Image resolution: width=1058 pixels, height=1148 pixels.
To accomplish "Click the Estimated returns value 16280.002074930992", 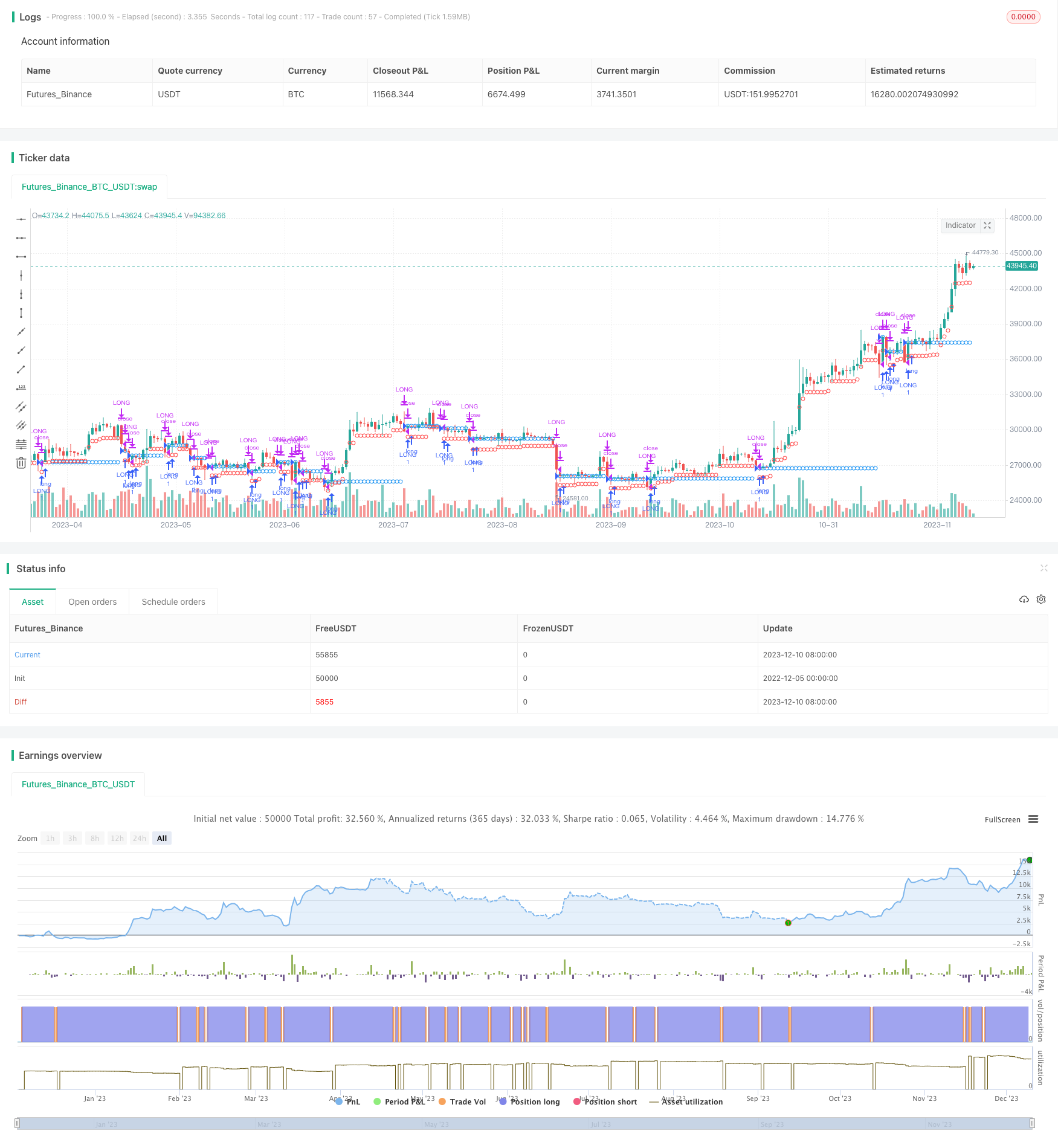I will [x=914, y=94].
